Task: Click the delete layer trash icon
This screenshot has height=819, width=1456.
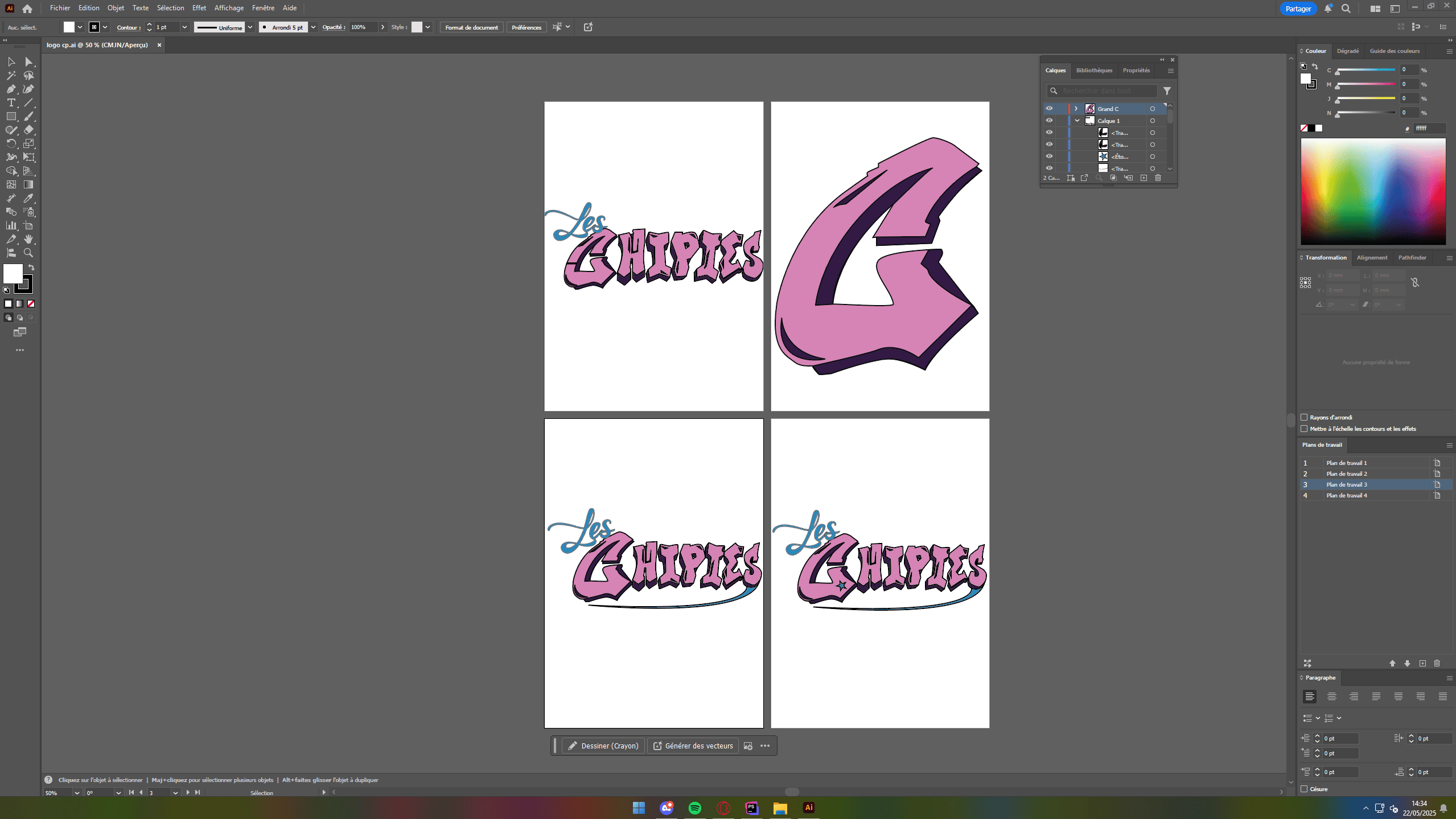Action: (x=1158, y=178)
